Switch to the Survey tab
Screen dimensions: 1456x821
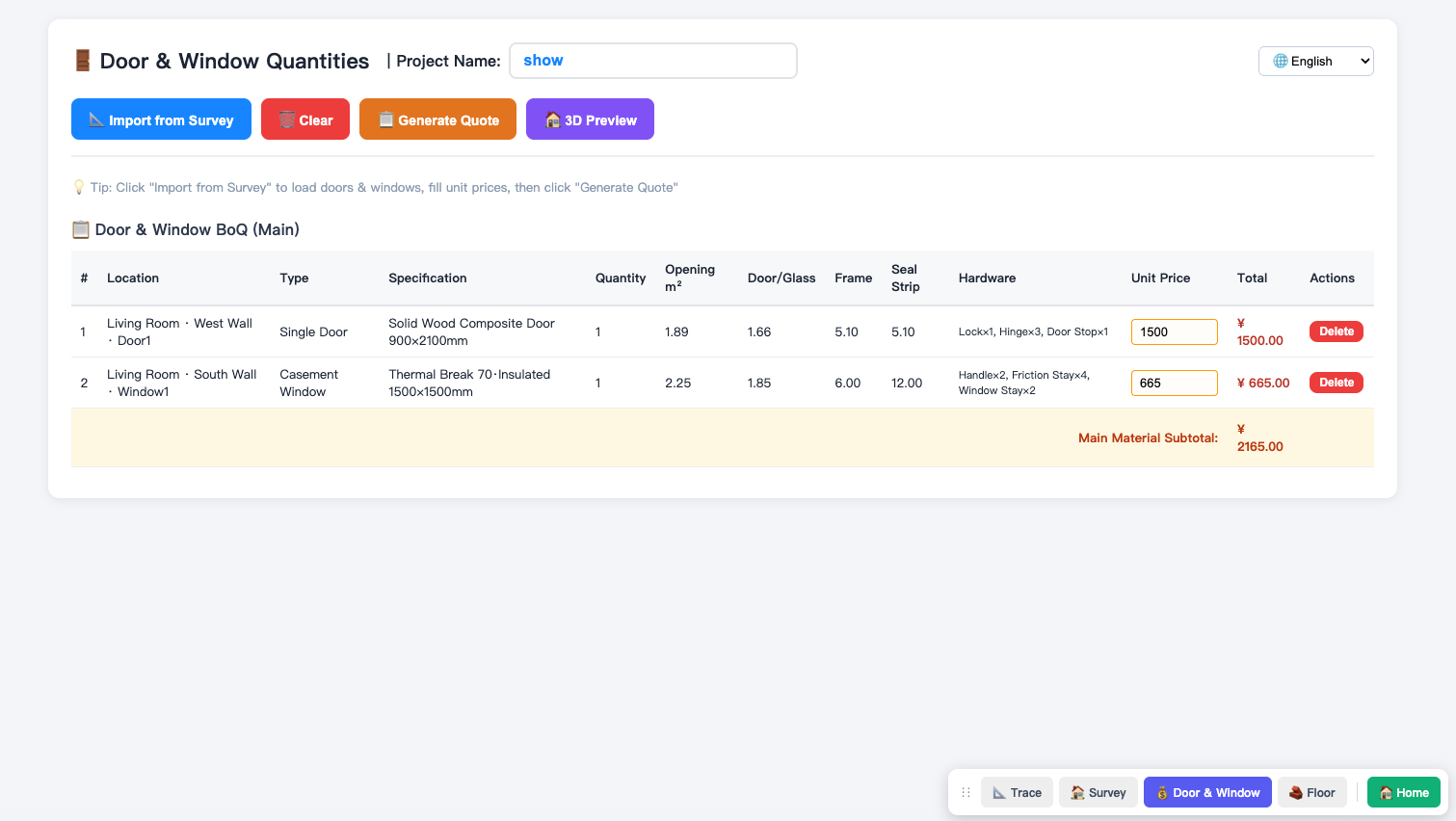click(x=1099, y=792)
